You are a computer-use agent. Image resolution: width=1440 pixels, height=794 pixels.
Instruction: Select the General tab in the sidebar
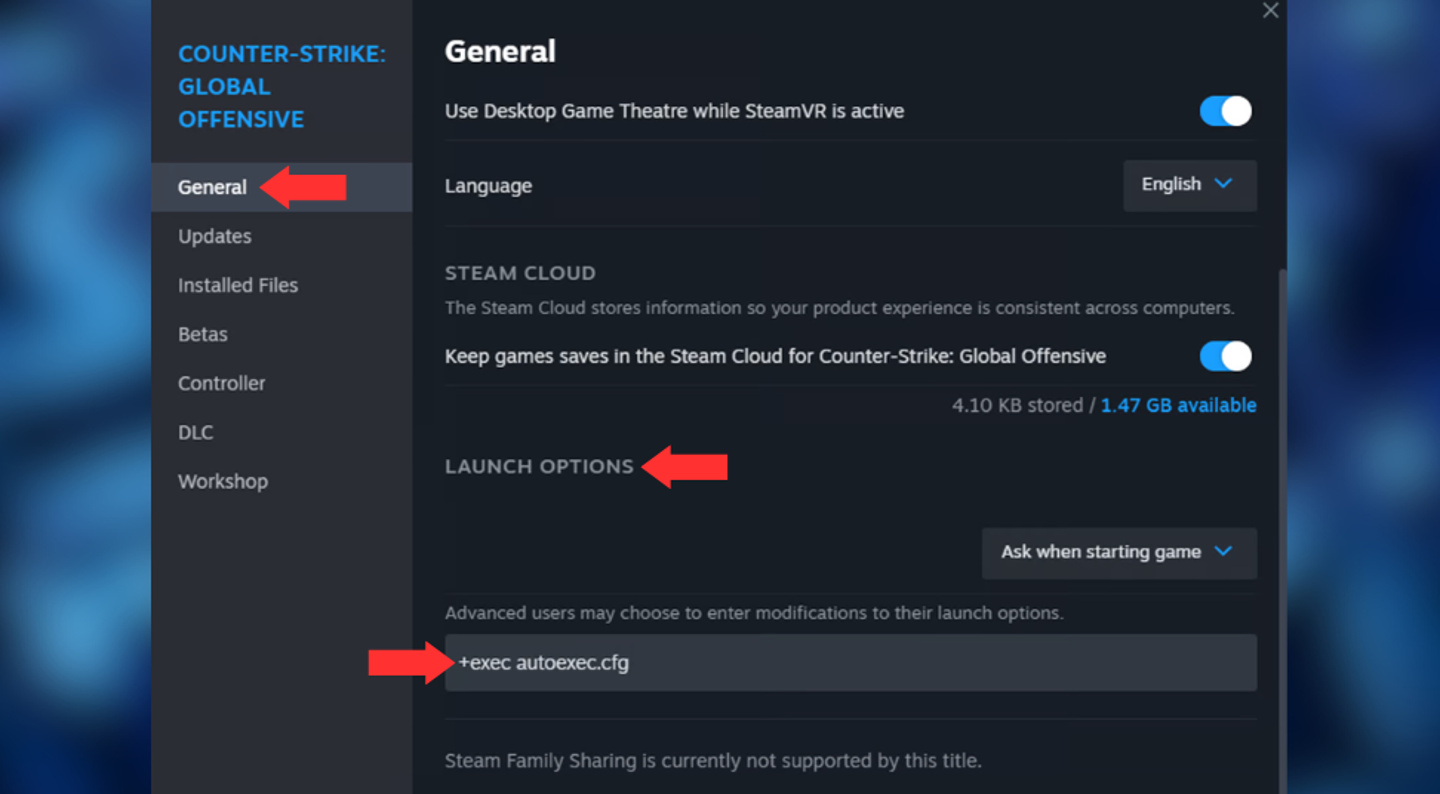(212, 187)
